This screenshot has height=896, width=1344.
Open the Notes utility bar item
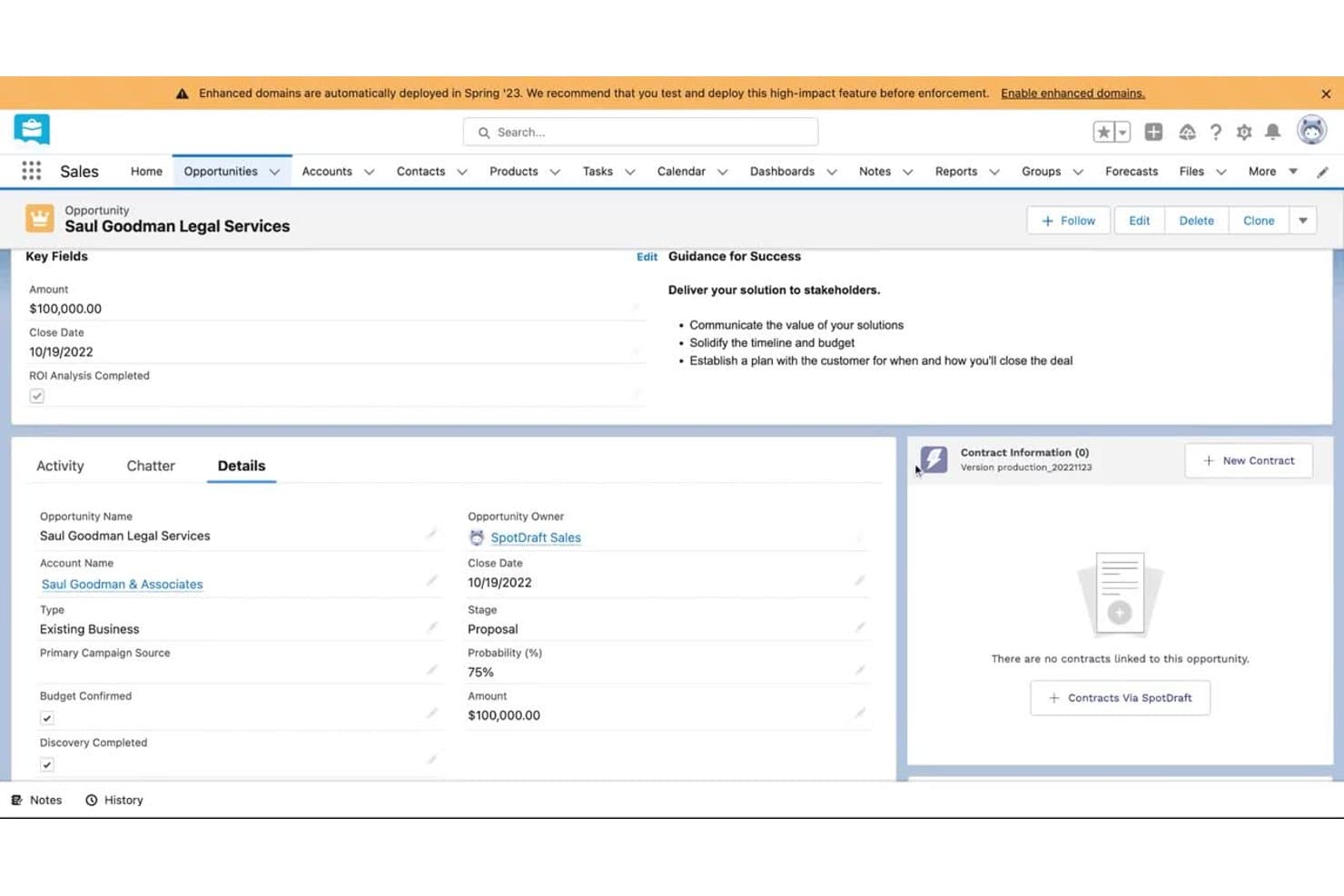click(x=36, y=800)
